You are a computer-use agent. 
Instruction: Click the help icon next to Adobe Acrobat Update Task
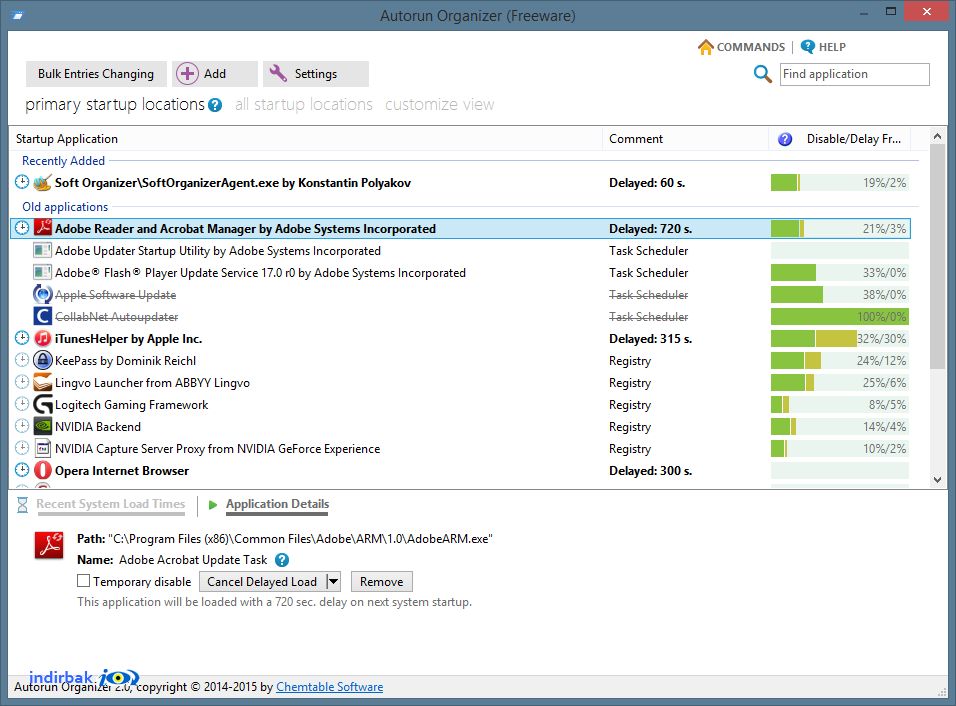click(282, 560)
